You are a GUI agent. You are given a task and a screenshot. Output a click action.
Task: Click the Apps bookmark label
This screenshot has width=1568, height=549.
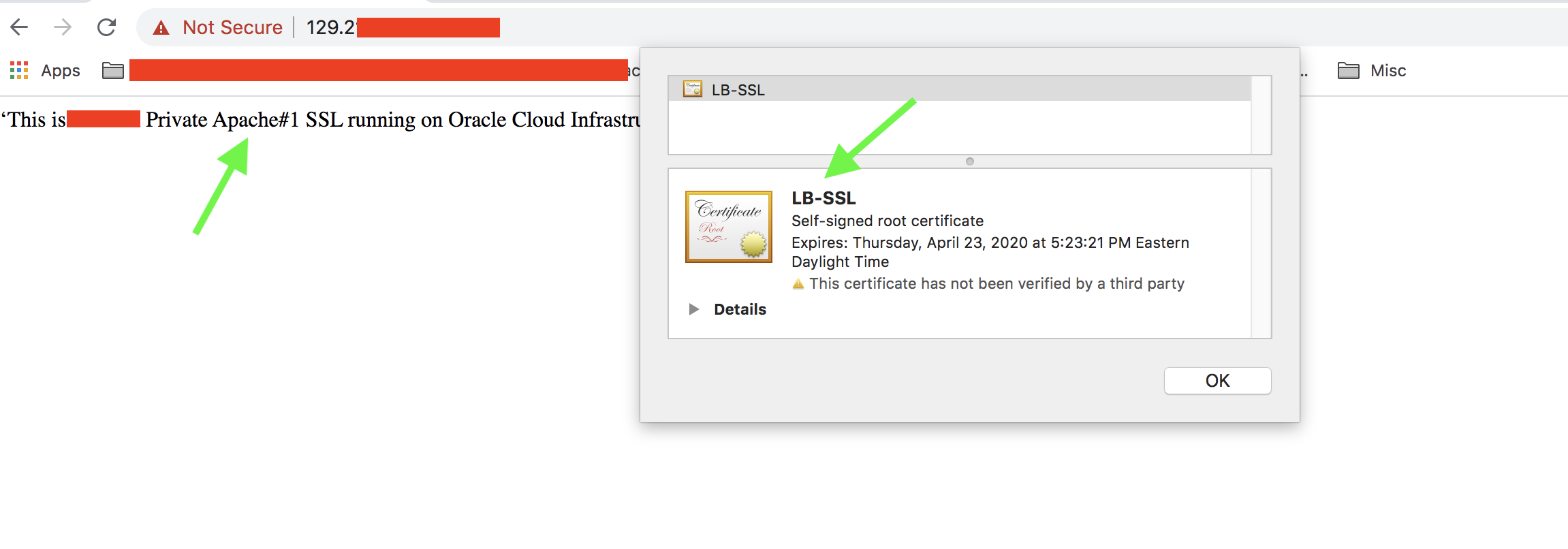point(61,71)
